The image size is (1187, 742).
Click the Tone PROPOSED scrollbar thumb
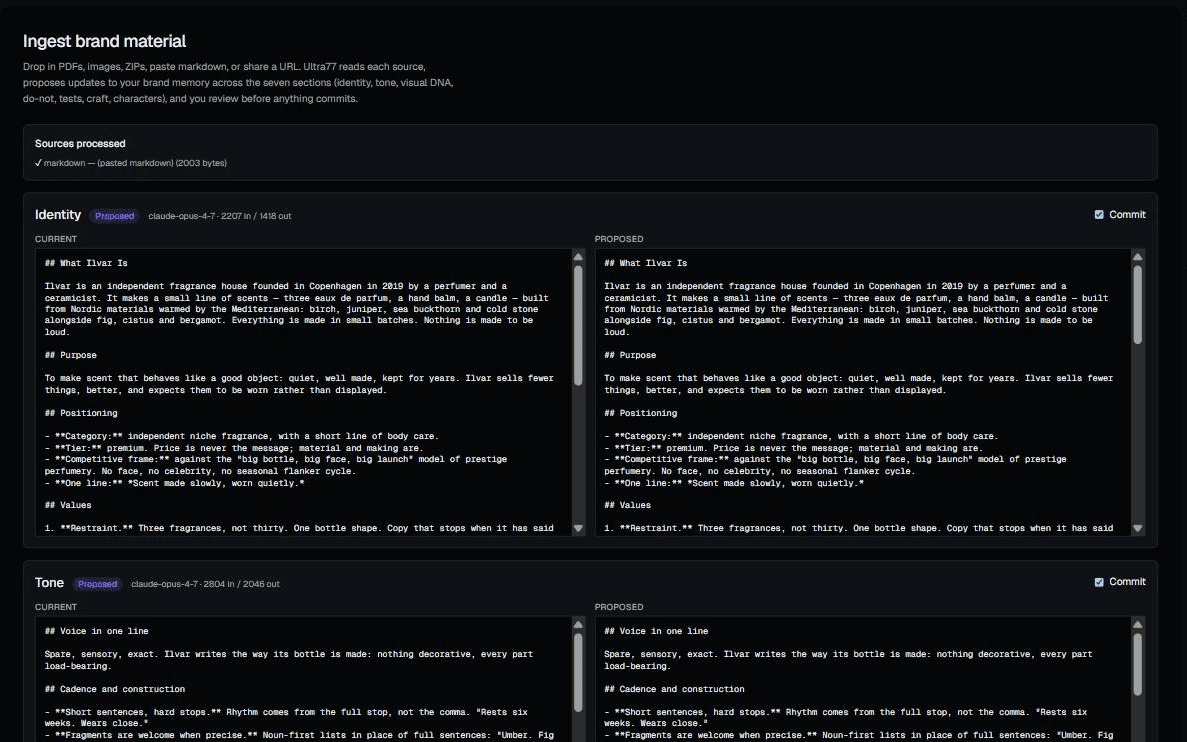point(1137,664)
